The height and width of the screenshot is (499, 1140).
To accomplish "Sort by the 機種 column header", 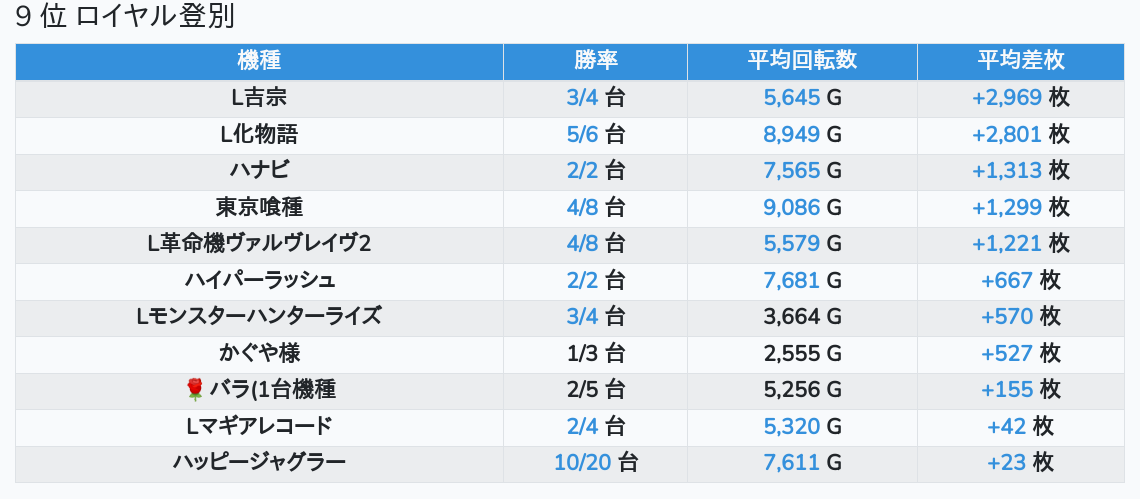I will point(259,61).
